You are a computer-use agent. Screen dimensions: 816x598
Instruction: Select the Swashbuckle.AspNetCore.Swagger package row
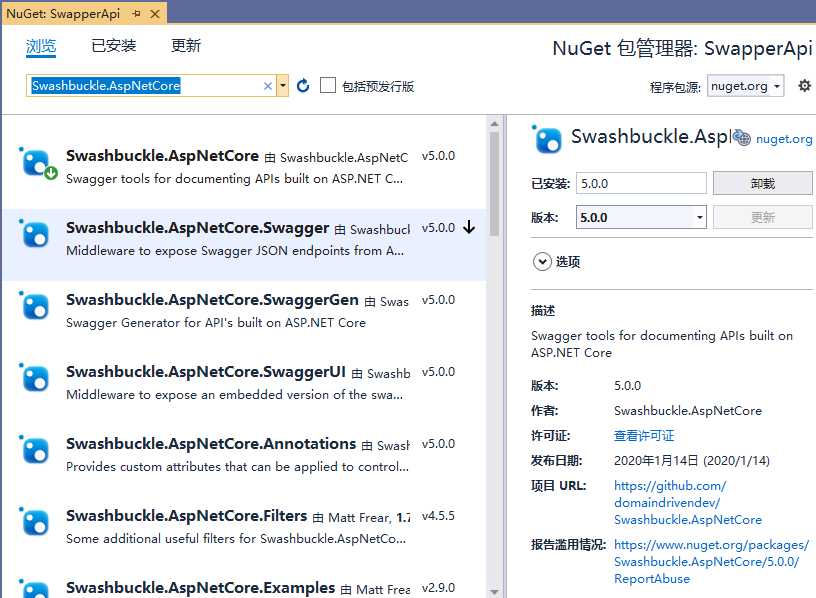point(245,245)
